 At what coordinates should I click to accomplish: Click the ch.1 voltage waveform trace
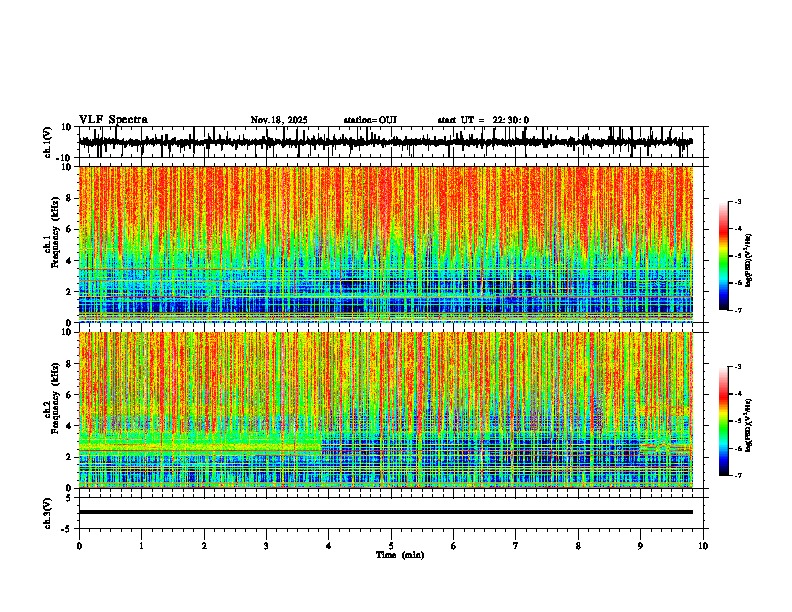(385, 142)
